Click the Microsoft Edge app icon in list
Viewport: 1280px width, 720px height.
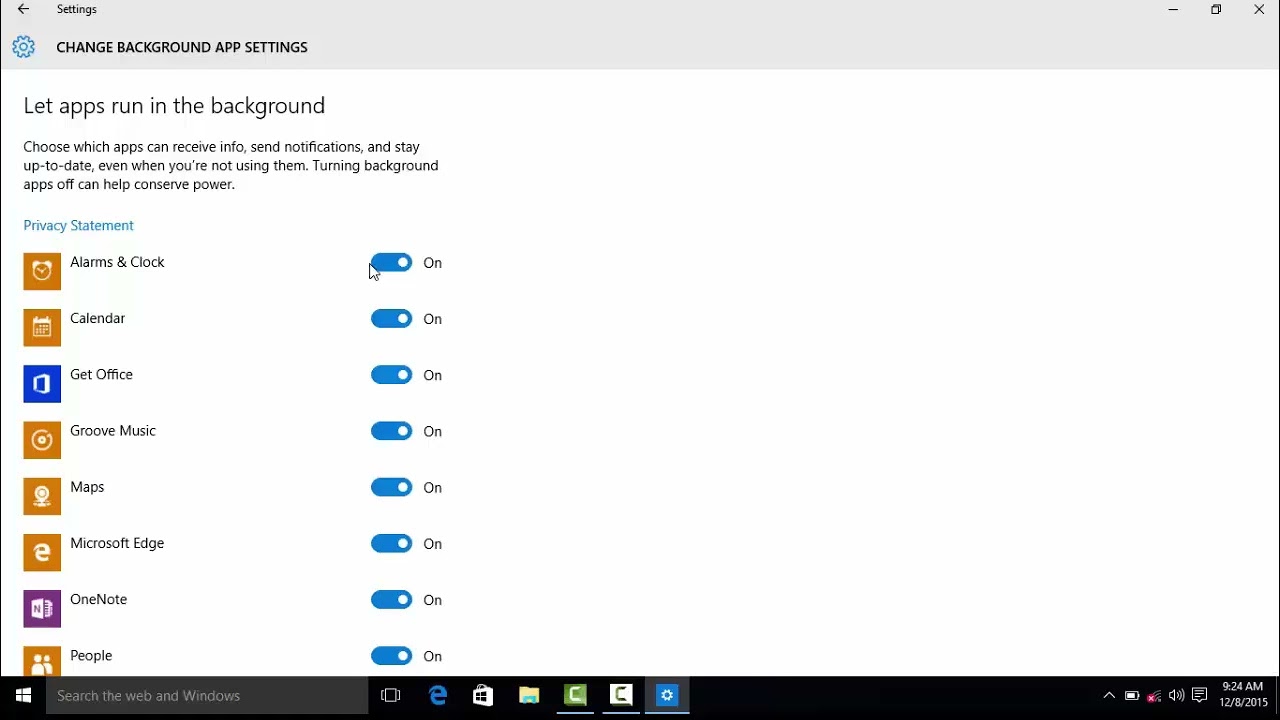tap(42, 551)
